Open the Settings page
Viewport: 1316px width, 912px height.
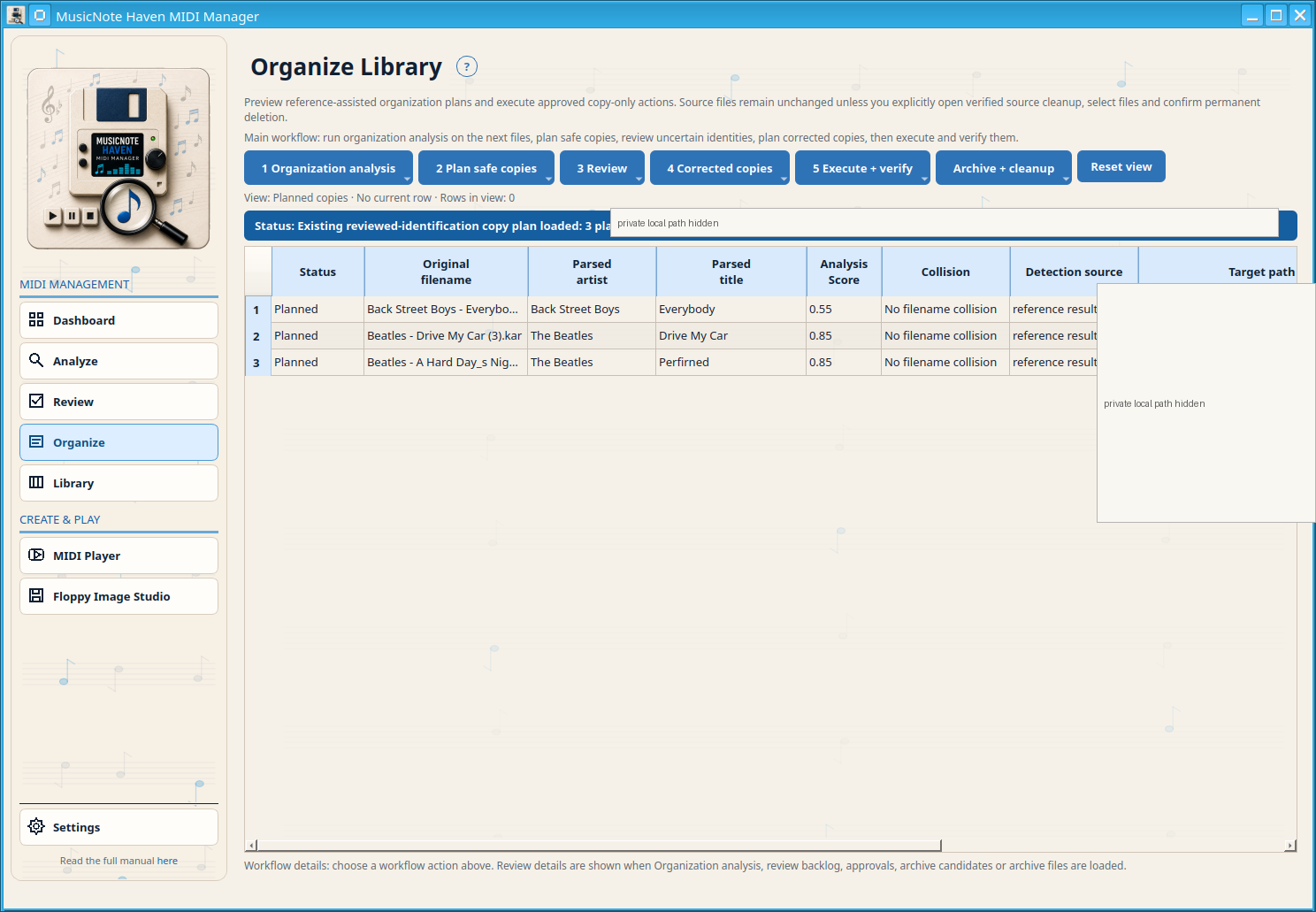119,827
